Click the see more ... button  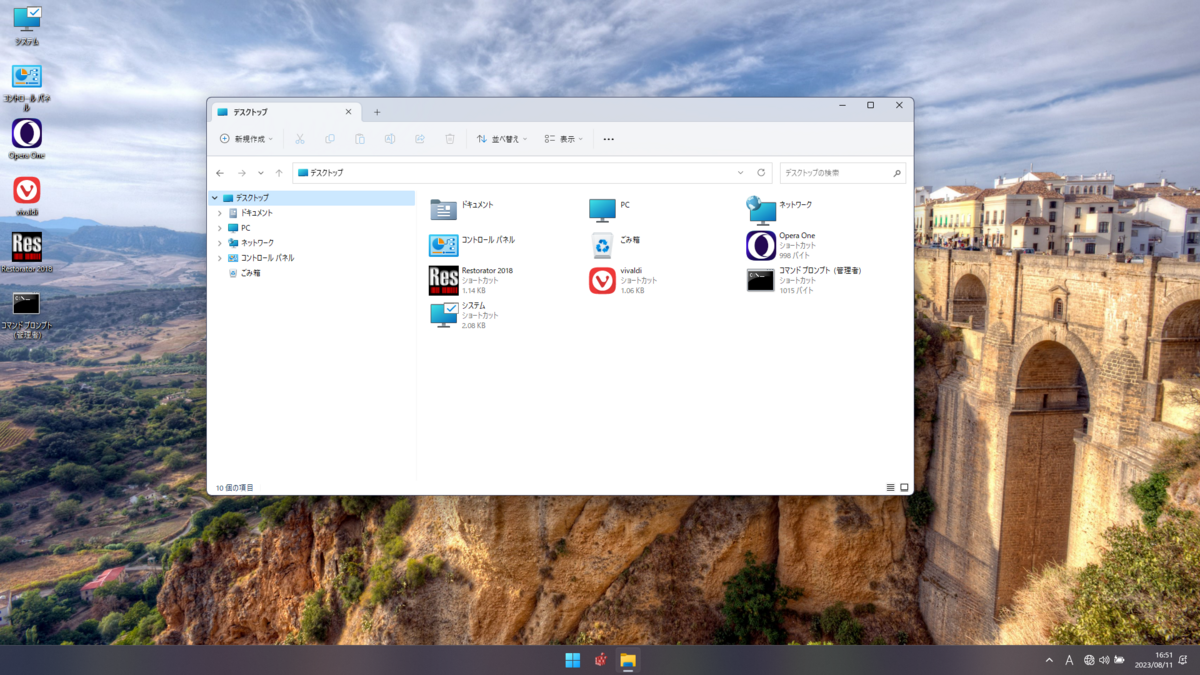(x=608, y=138)
